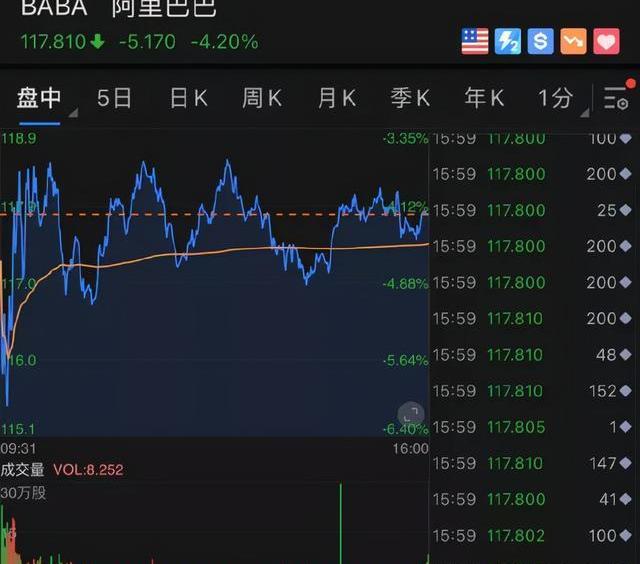Select the 117.802 trade row
The width and height of the screenshot is (640, 564).
532,535
